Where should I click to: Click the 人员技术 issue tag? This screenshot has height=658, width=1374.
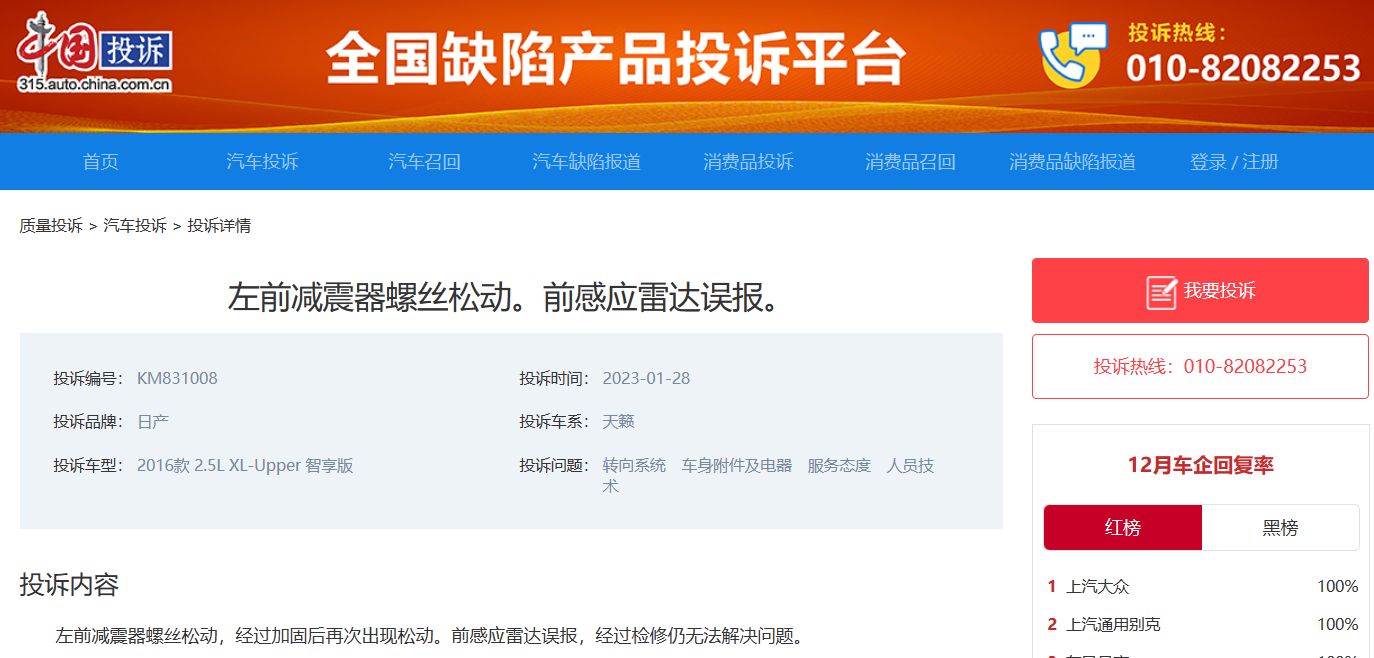point(910,466)
